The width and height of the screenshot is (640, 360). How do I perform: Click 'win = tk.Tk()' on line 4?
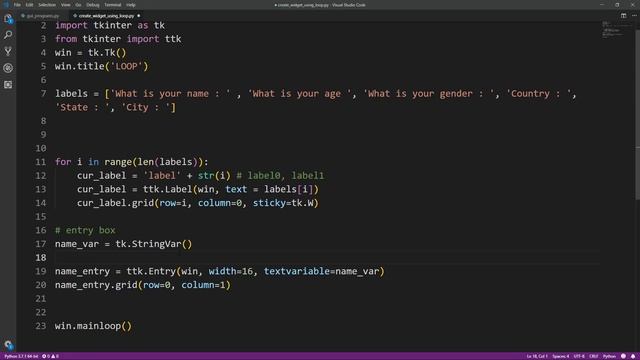(x=91, y=53)
